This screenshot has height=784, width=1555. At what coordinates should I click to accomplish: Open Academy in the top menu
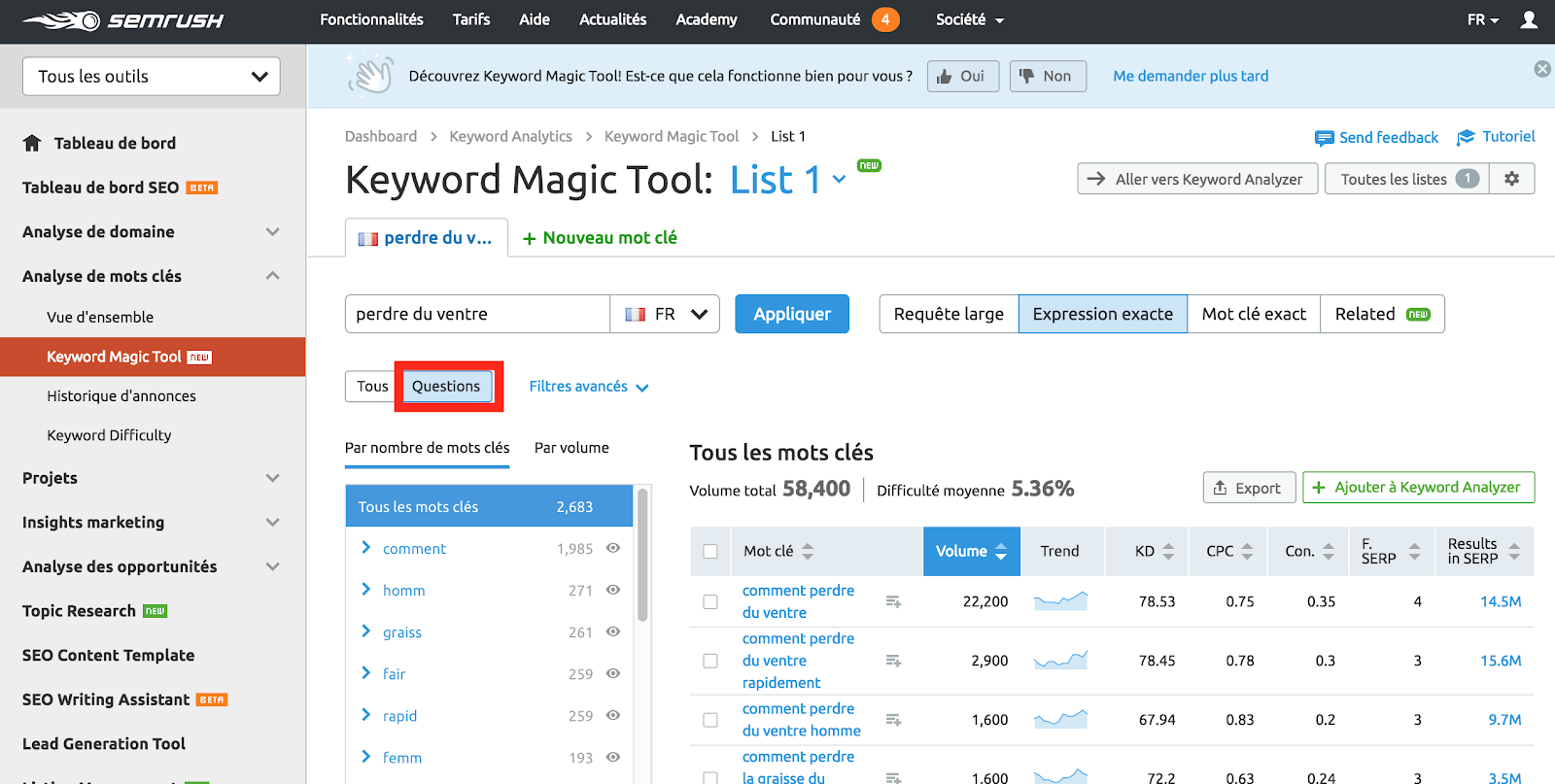pyautogui.click(x=707, y=19)
